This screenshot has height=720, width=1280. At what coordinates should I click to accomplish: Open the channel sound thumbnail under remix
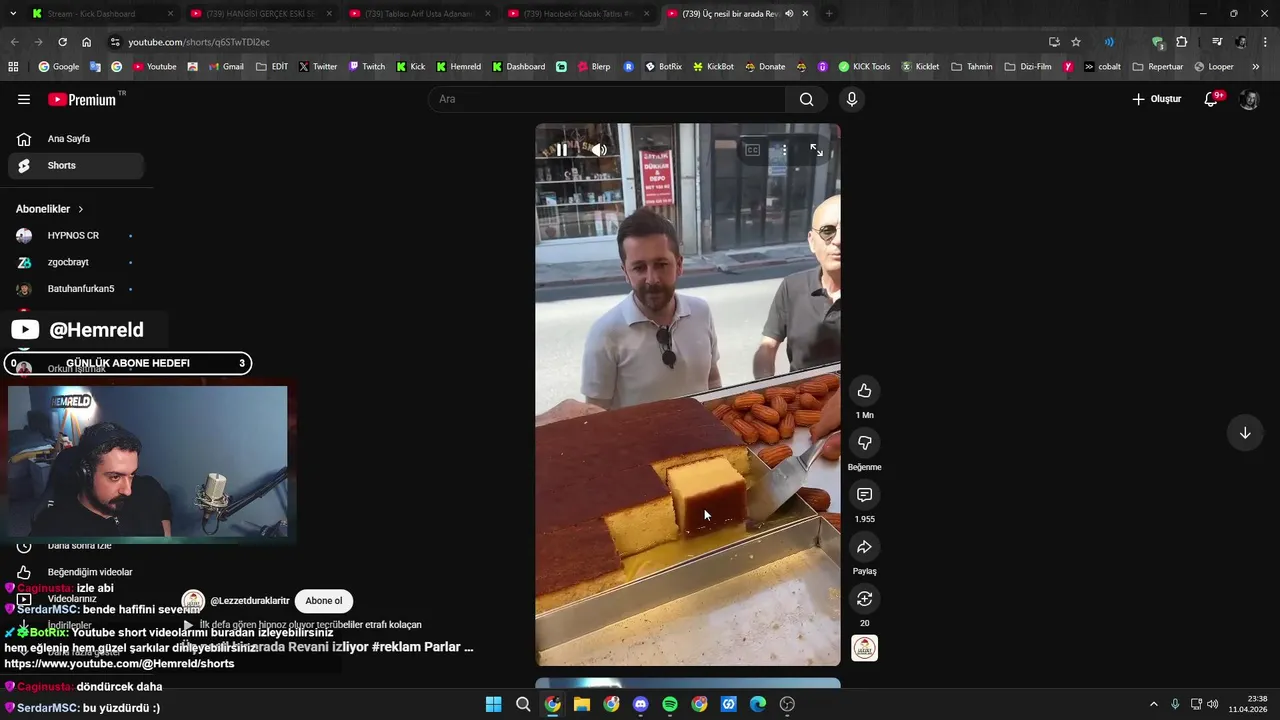[865, 648]
